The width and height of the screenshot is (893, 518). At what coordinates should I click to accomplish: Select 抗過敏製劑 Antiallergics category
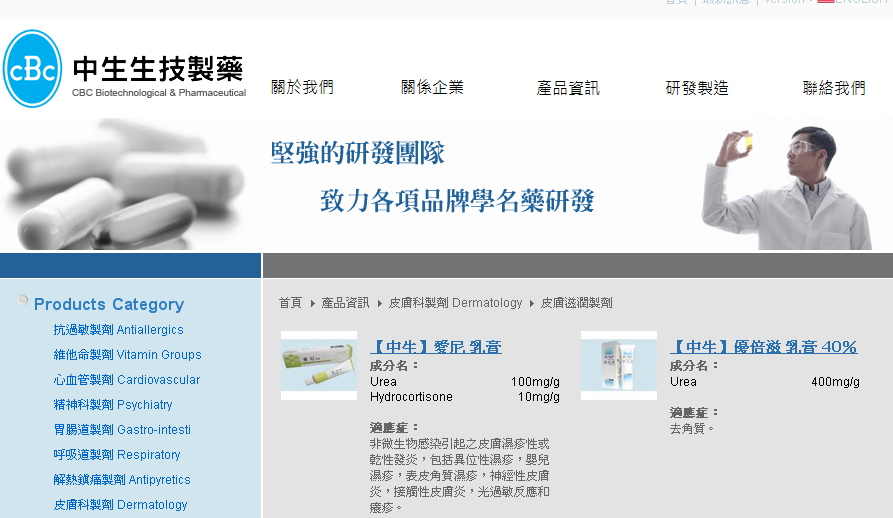118,330
